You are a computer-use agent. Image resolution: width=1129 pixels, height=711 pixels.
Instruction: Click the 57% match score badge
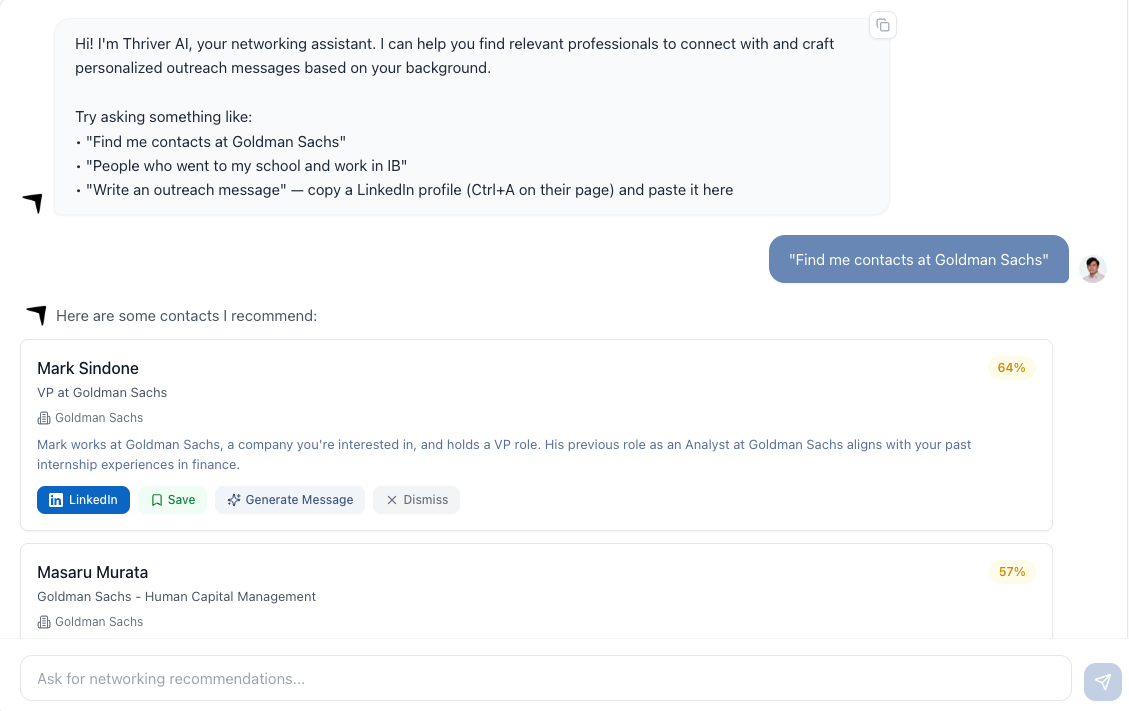(1011, 572)
